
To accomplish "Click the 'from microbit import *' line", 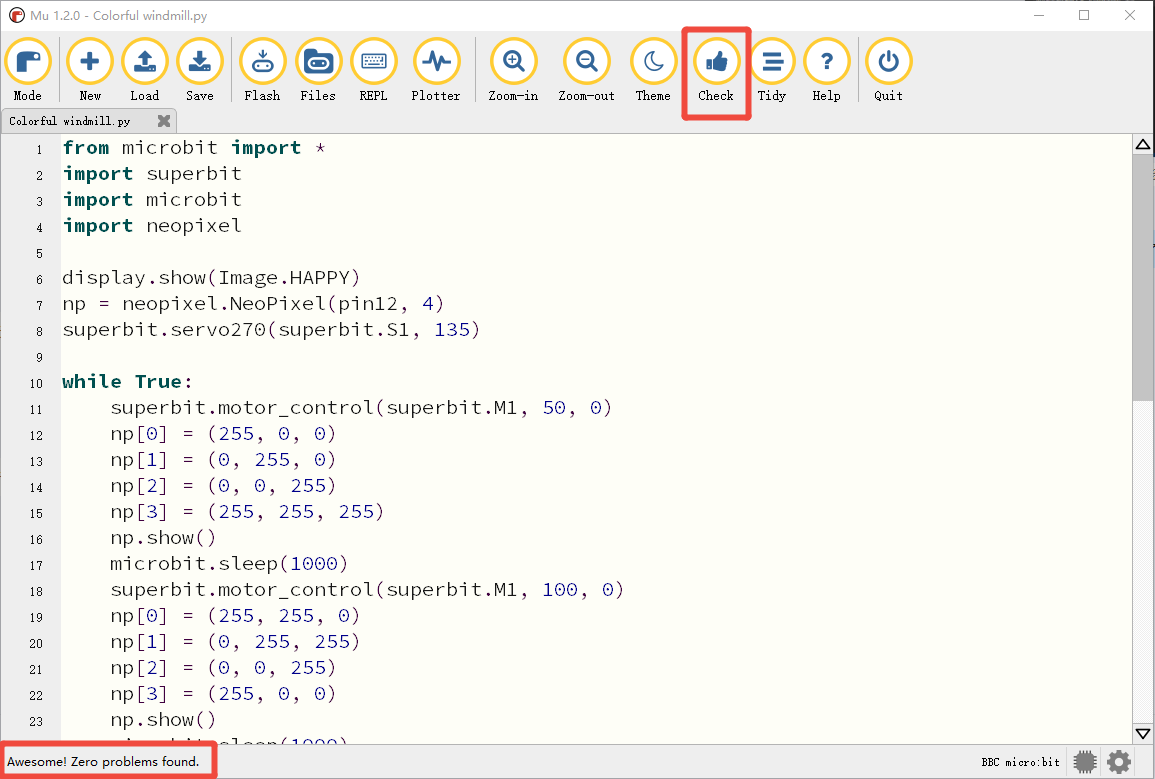I will click(194, 148).
